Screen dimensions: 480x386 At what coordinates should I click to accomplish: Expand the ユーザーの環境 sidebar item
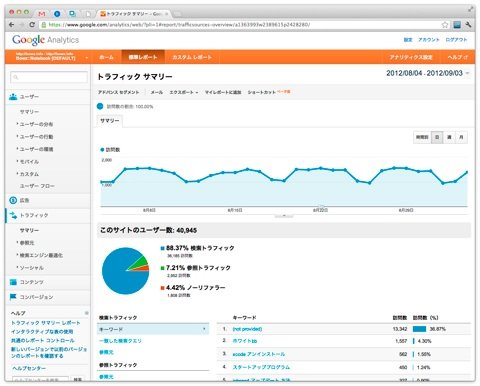[x=36, y=149]
